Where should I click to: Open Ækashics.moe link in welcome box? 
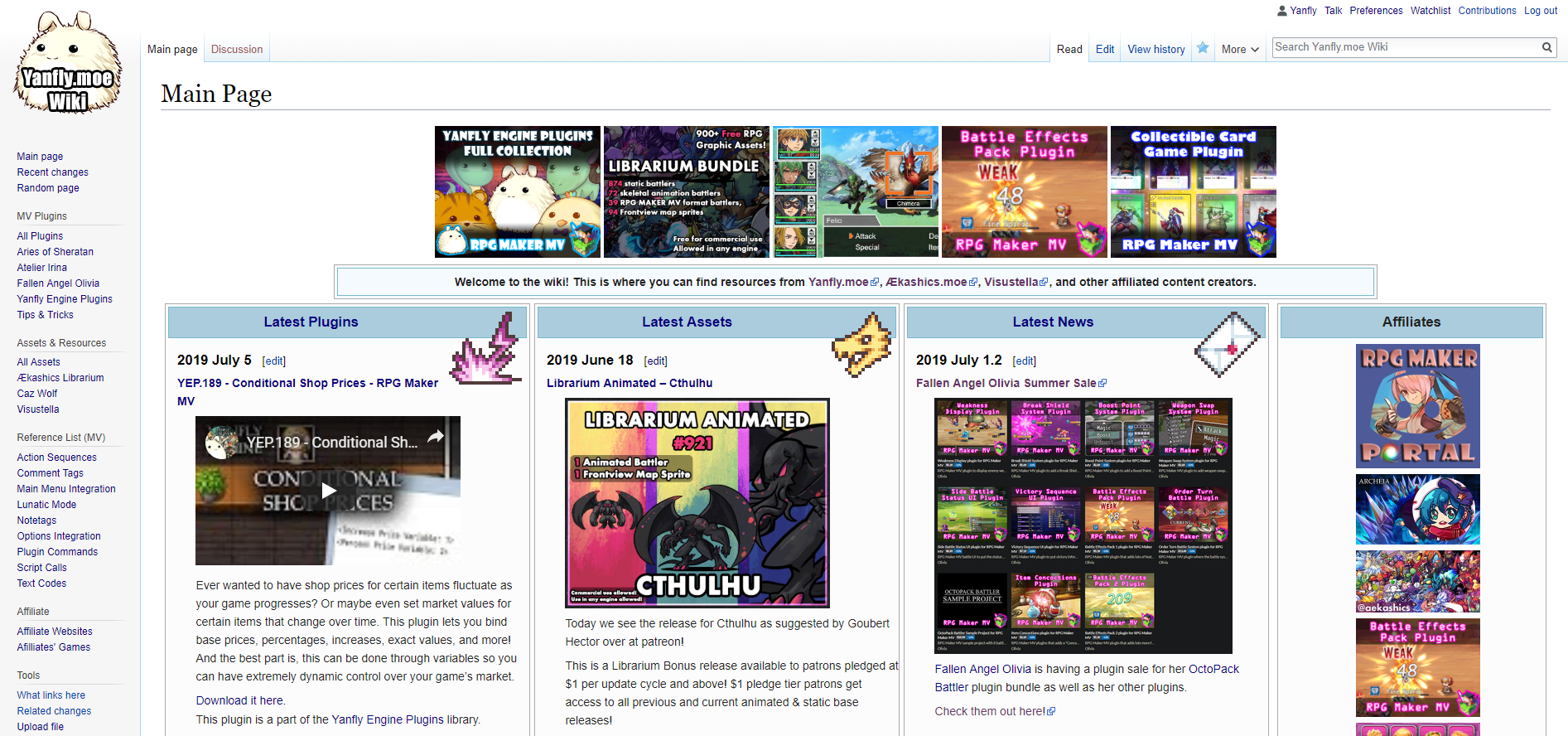pyautogui.click(x=931, y=282)
